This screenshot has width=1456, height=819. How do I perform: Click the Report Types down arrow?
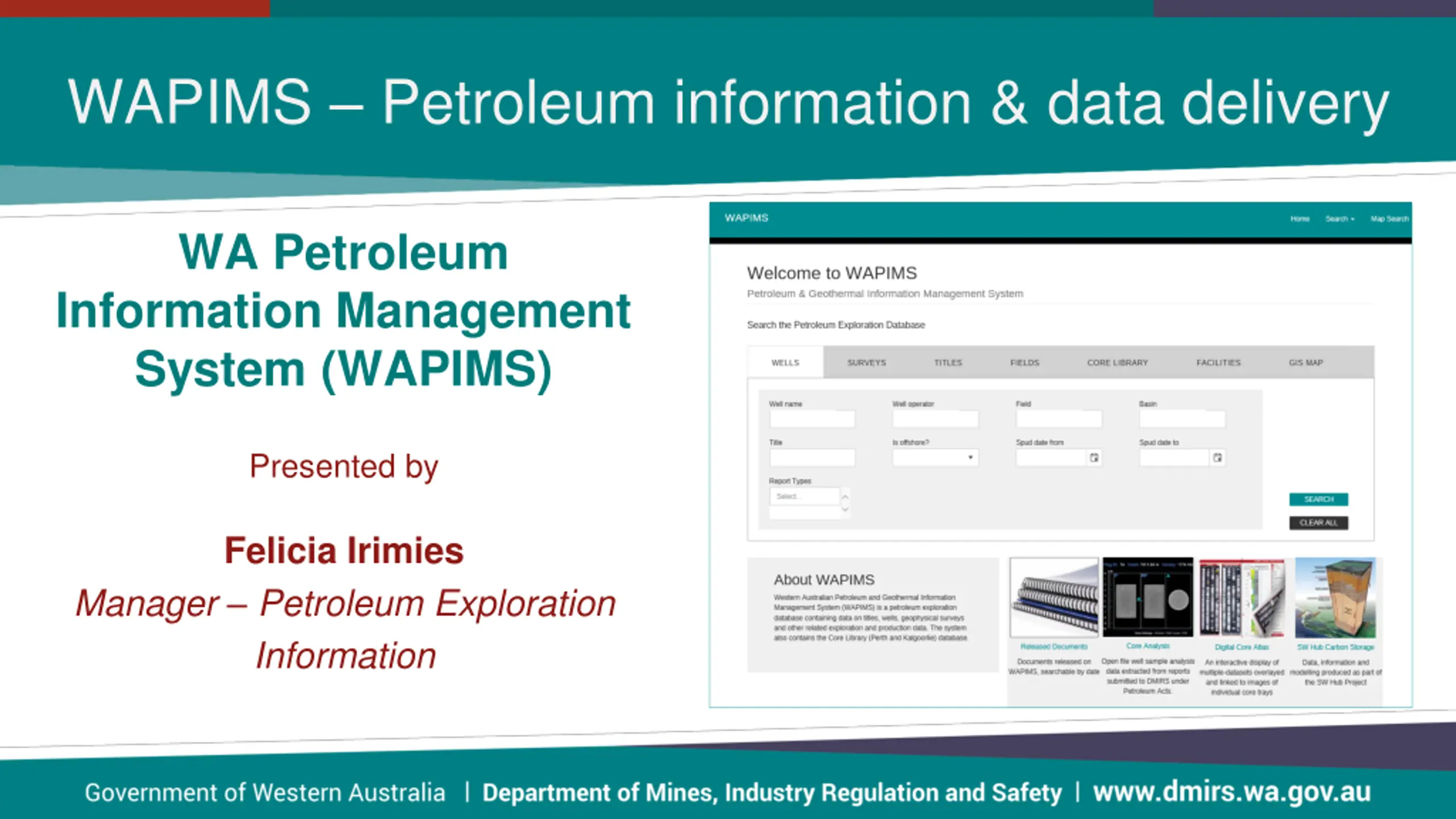pyautogui.click(x=845, y=510)
